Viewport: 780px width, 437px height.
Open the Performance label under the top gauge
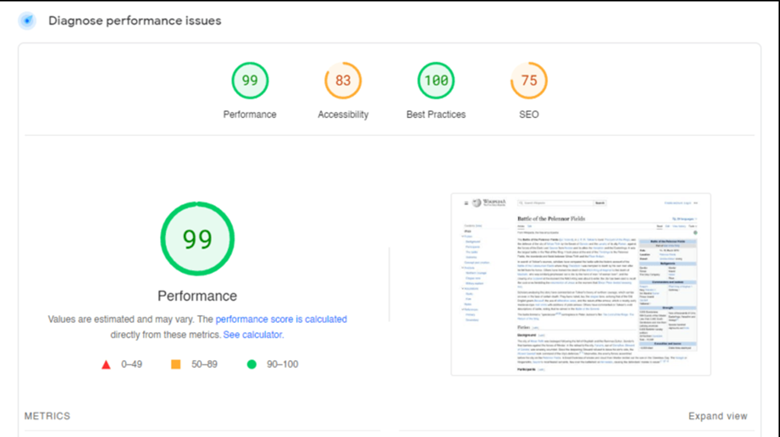click(x=249, y=115)
